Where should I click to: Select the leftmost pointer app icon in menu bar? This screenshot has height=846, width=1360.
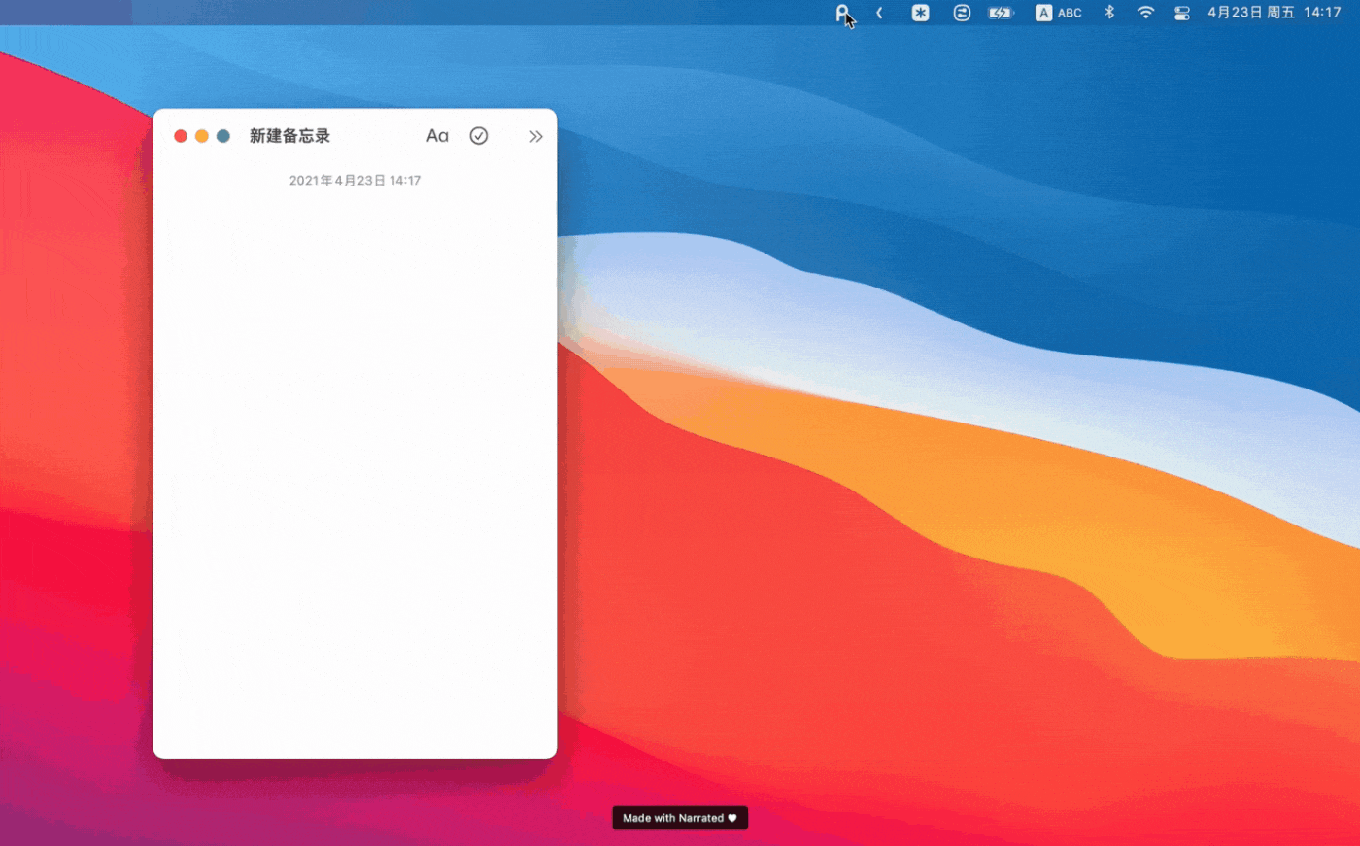pos(841,13)
